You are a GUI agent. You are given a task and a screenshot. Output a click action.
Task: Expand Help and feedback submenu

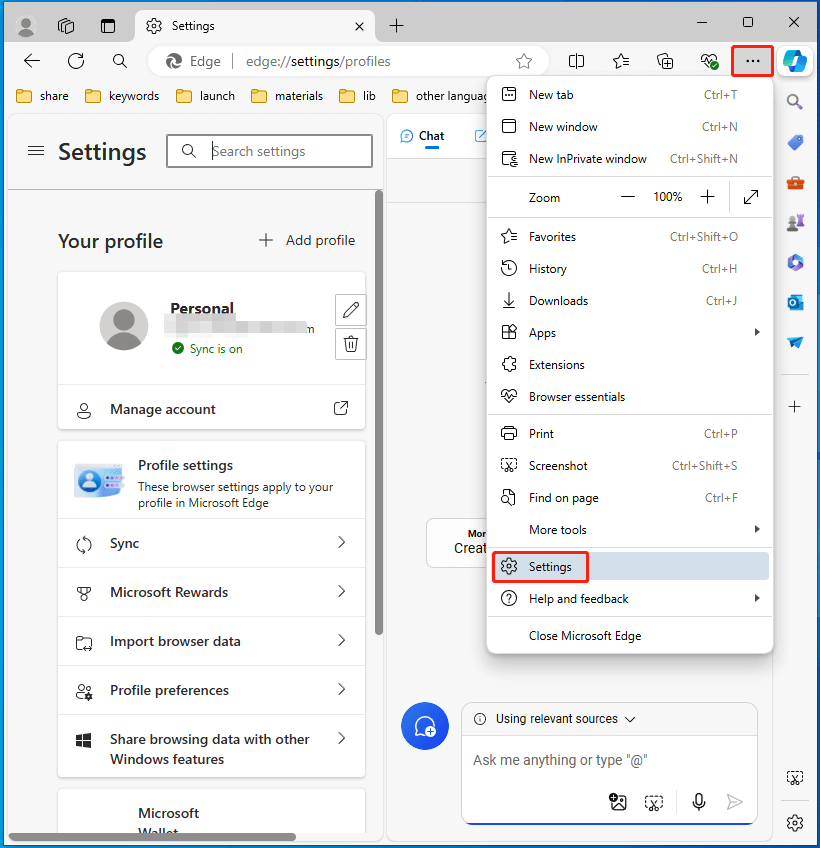coord(630,598)
